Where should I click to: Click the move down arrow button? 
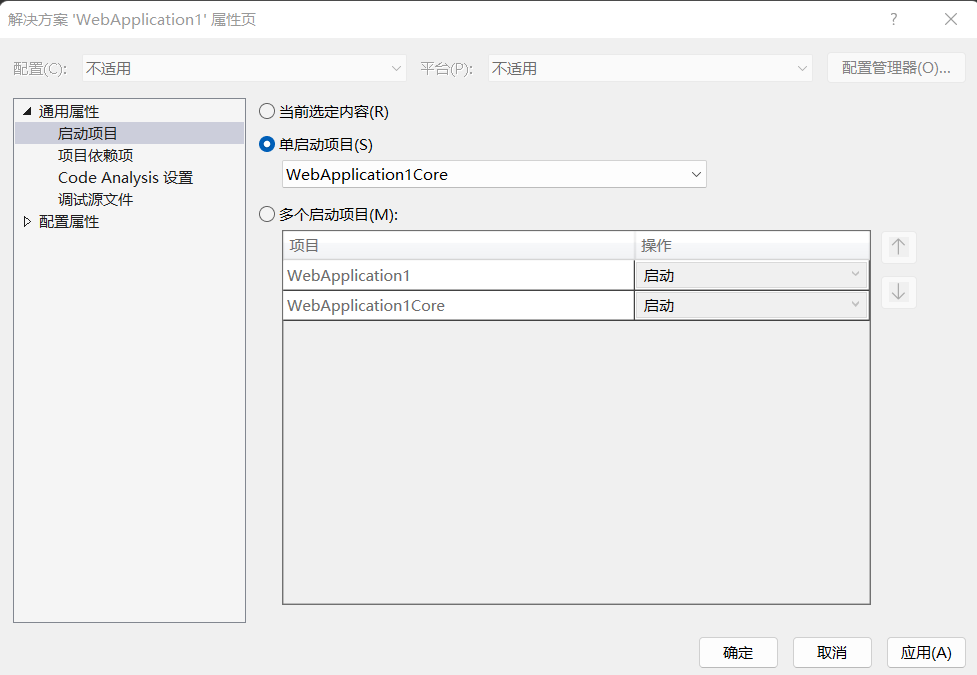point(898,292)
